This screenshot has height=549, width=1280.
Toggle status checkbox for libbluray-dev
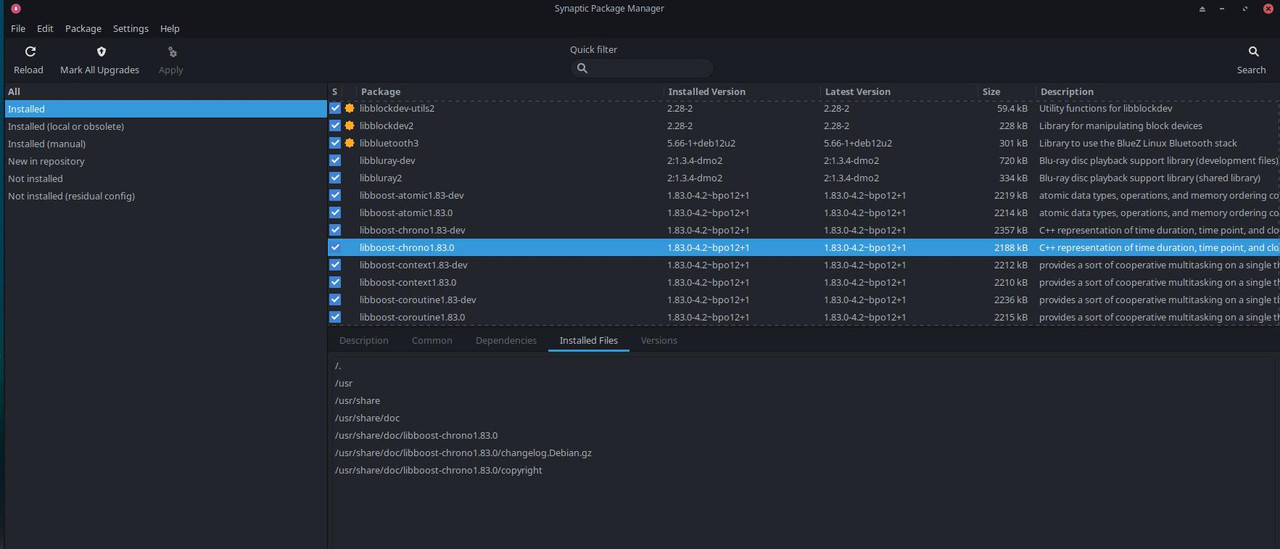335,161
